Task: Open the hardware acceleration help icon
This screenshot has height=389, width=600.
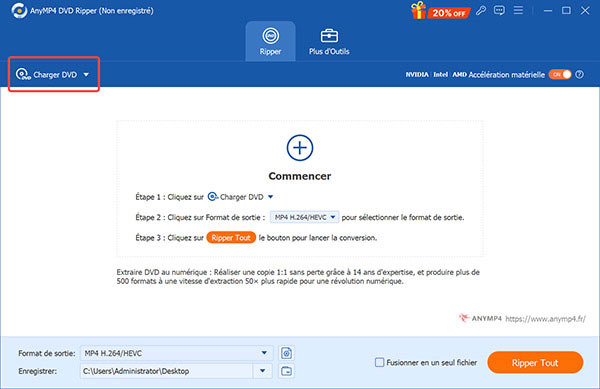Action: [x=580, y=75]
